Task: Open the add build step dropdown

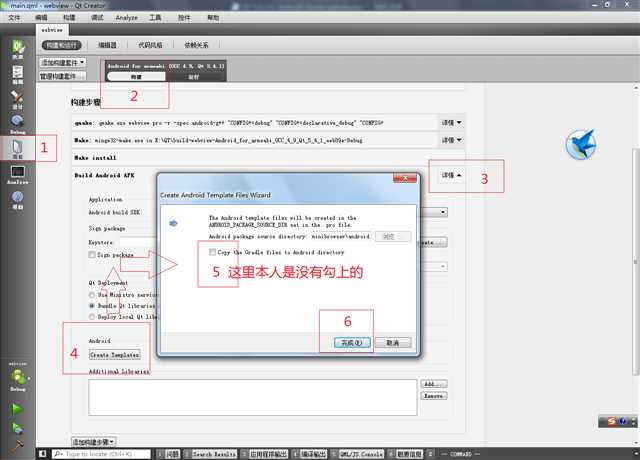Action: (x=93, y=442)
